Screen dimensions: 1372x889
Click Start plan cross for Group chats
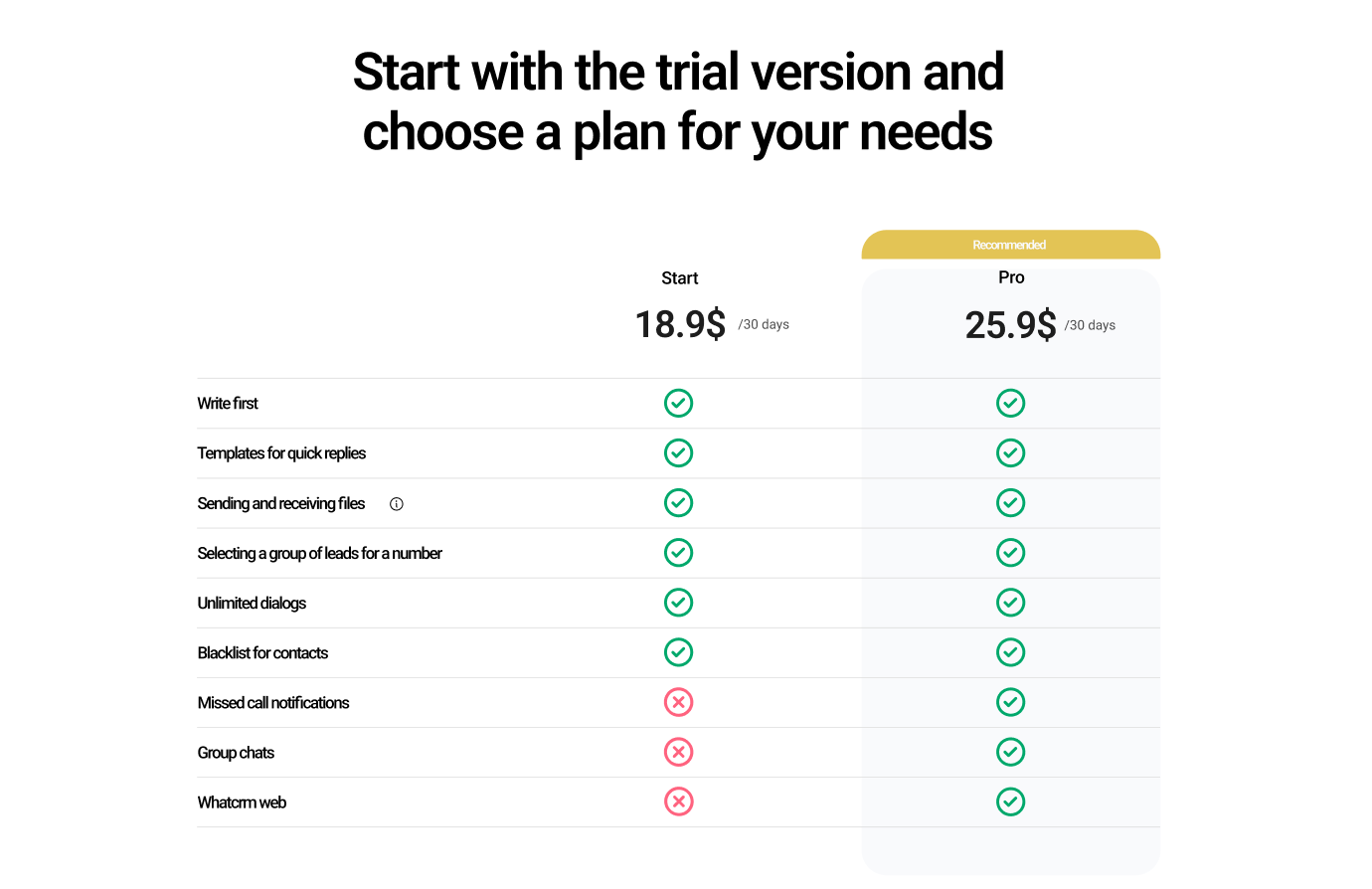pyautogui.click(x=678, y=752)
